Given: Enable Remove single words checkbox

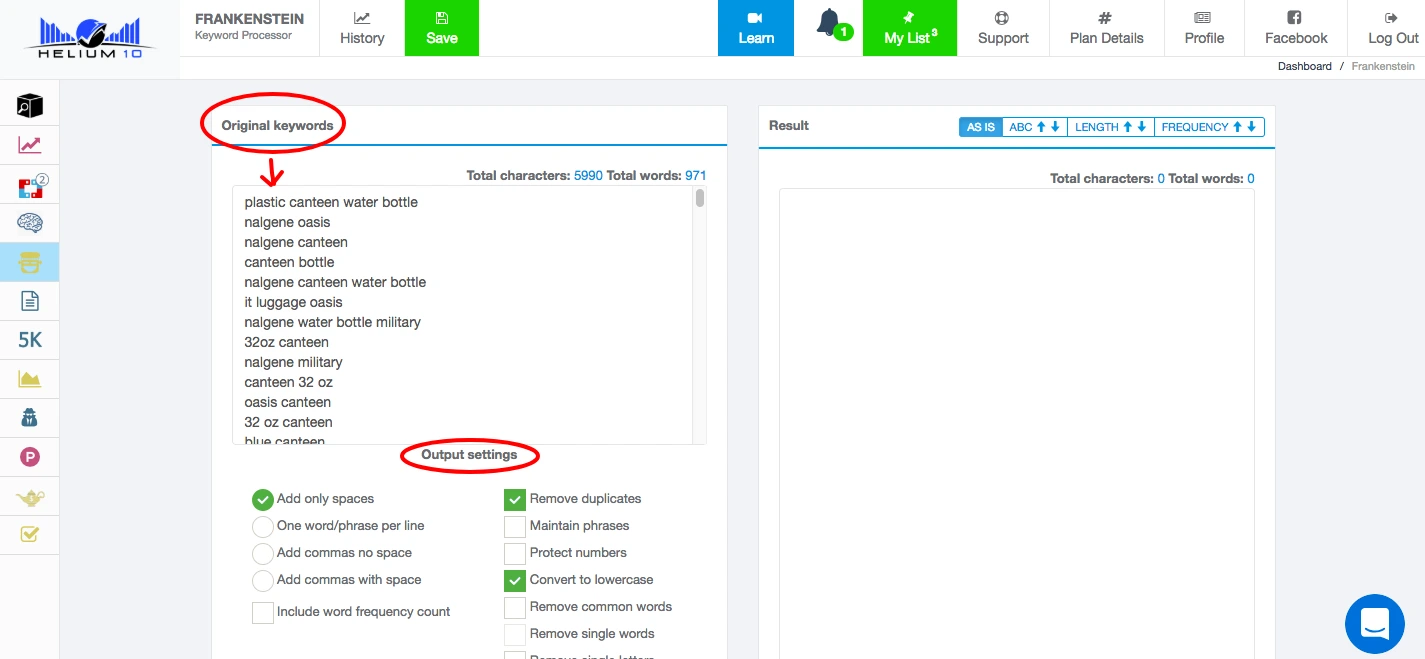Looking at the screenshot, I should pyautogui.click(x=515, y=634).
